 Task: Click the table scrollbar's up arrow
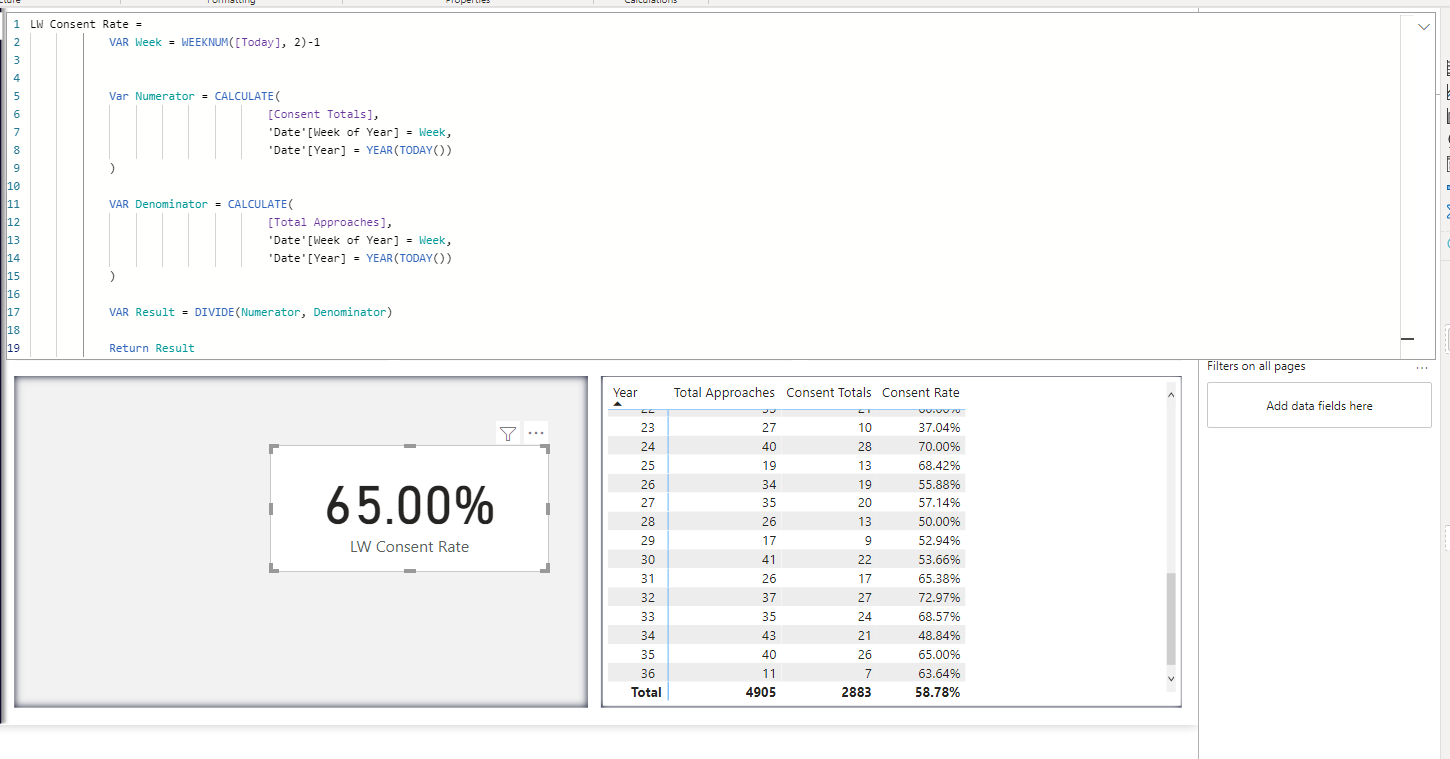coord(1172,396)
